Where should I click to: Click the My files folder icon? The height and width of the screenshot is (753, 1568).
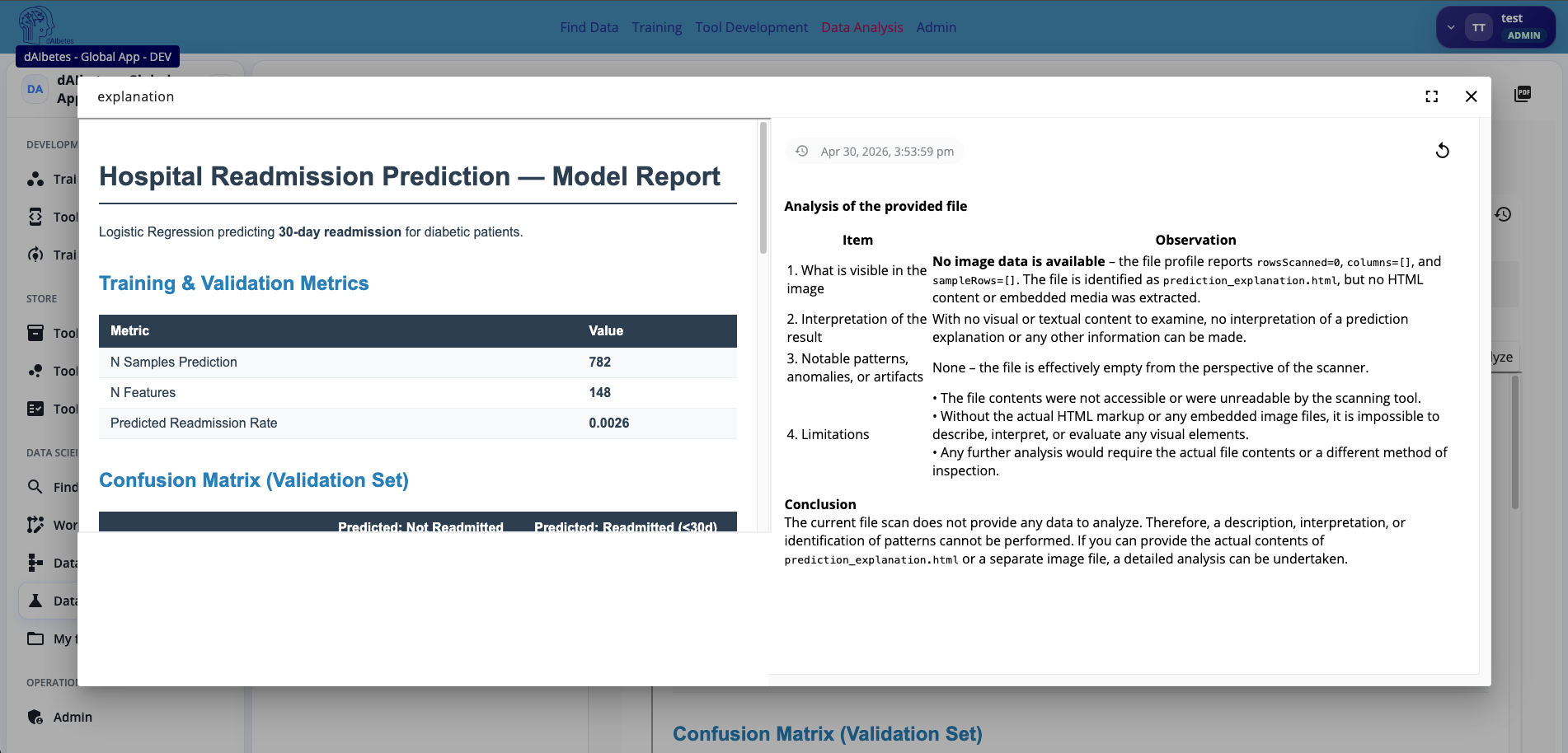[35, 638]
